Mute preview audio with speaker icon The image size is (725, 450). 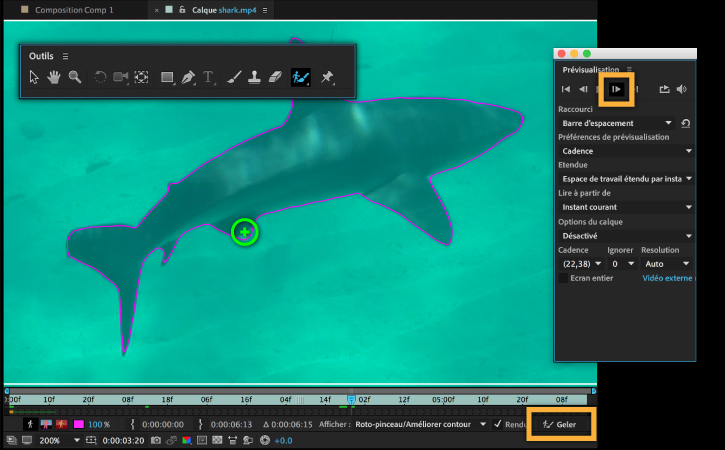[682, 89]
